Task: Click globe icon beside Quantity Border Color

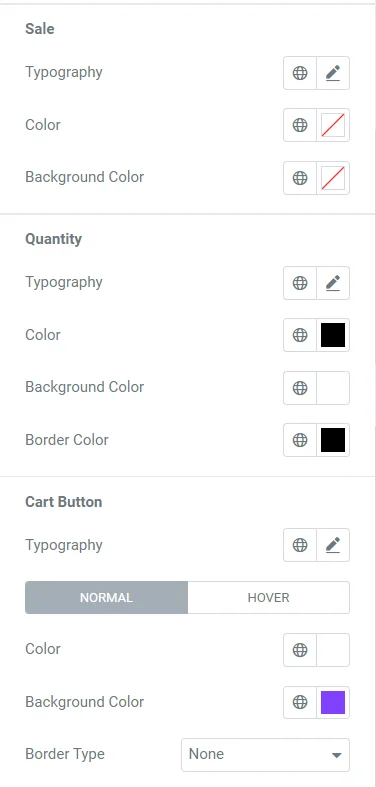Action: (300, 440)
